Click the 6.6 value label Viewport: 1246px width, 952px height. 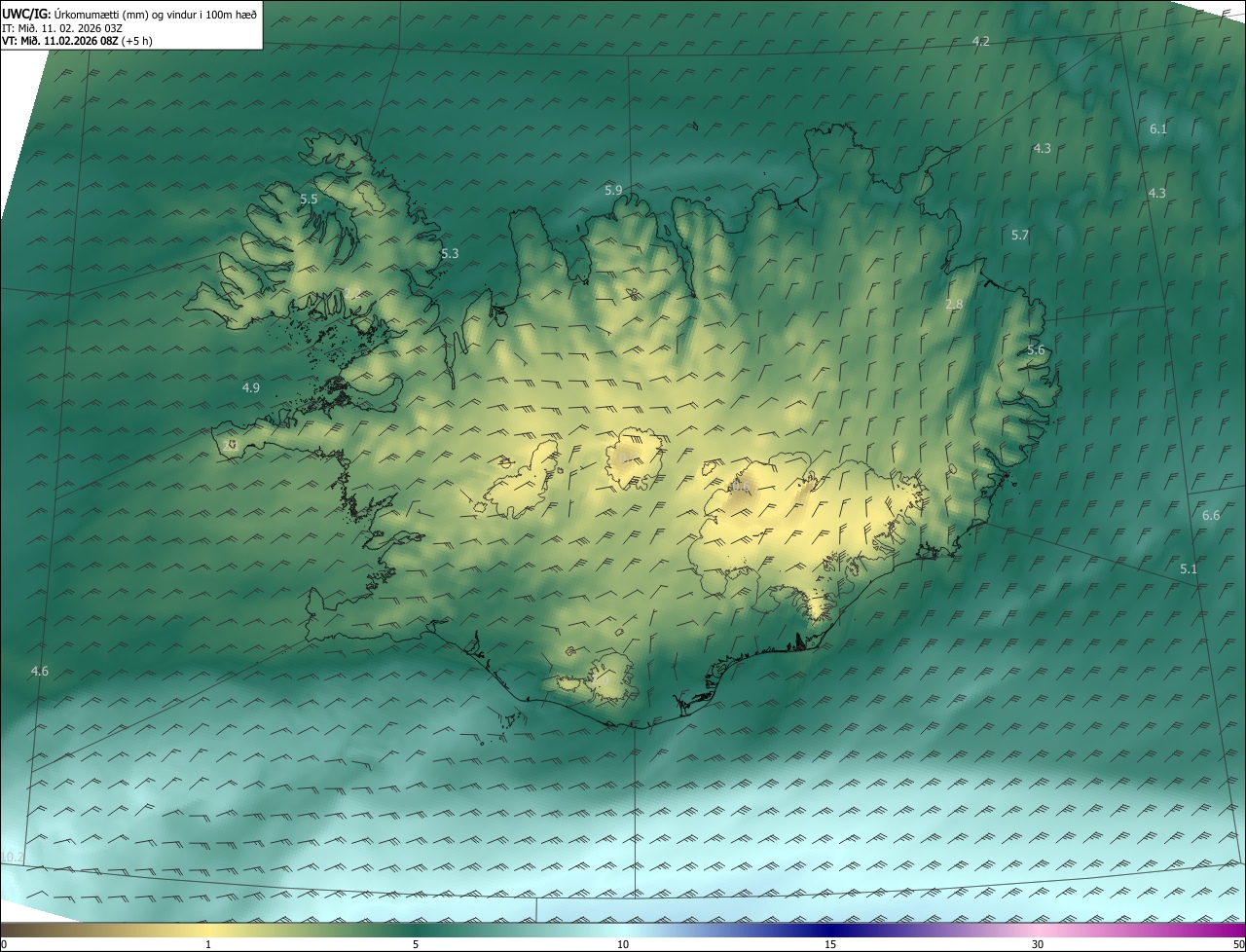click(1211, 515)
